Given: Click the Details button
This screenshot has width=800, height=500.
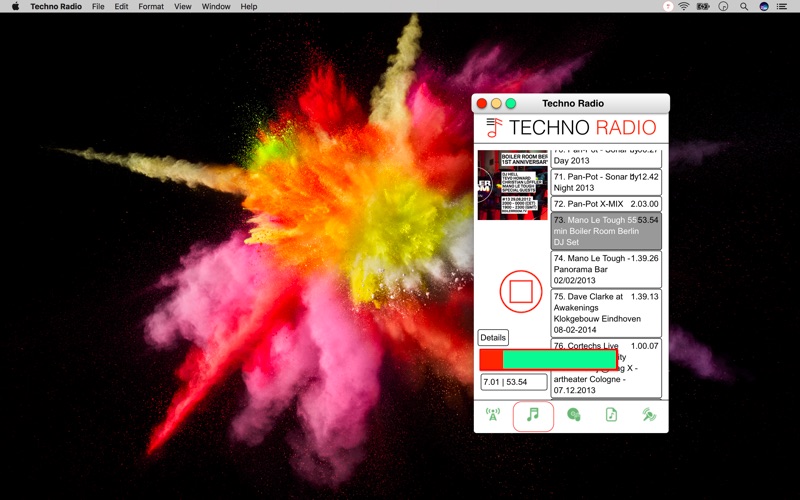Looking at the screenshot, I should (493, 338).
